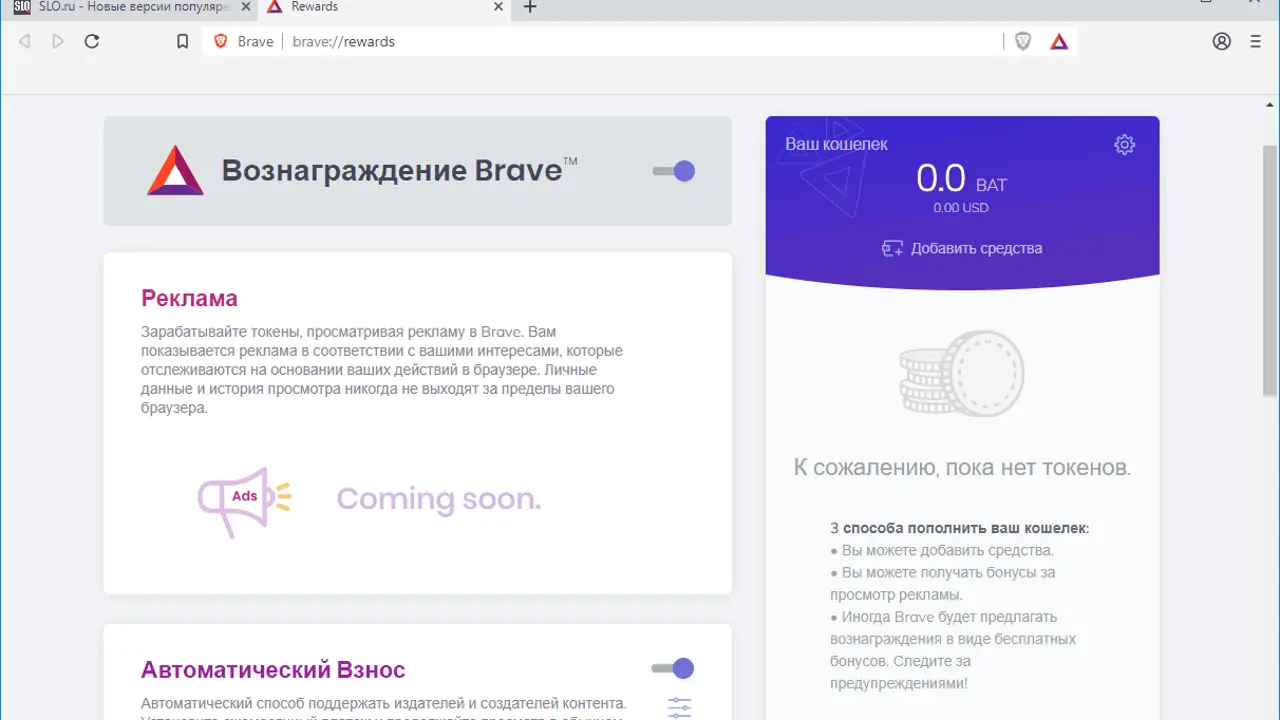
Task: Click the back navigation arrow
Action: (x=25, y=41)
